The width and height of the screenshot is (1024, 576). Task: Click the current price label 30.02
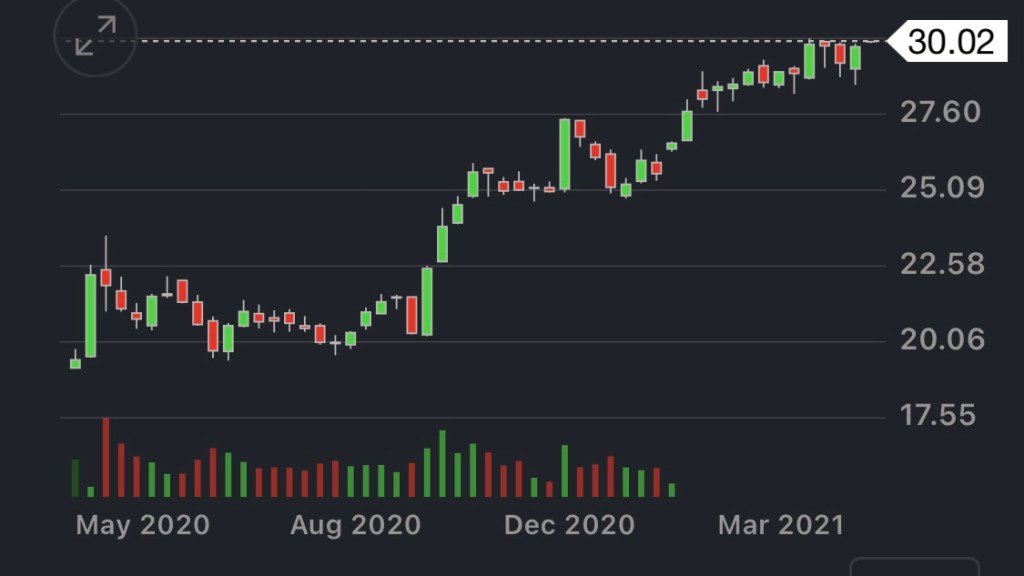(951, 42)
